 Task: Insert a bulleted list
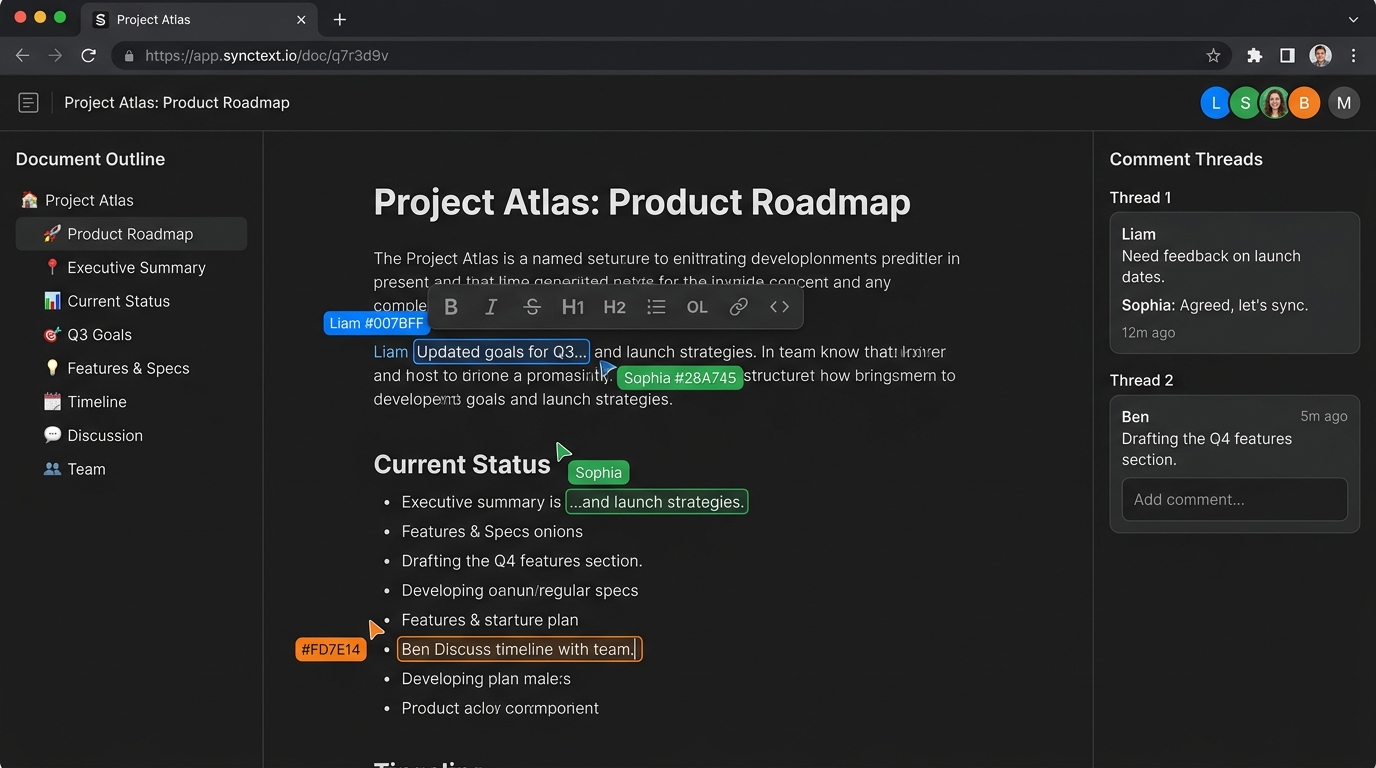pyautogui.click(x=656, y=307)
